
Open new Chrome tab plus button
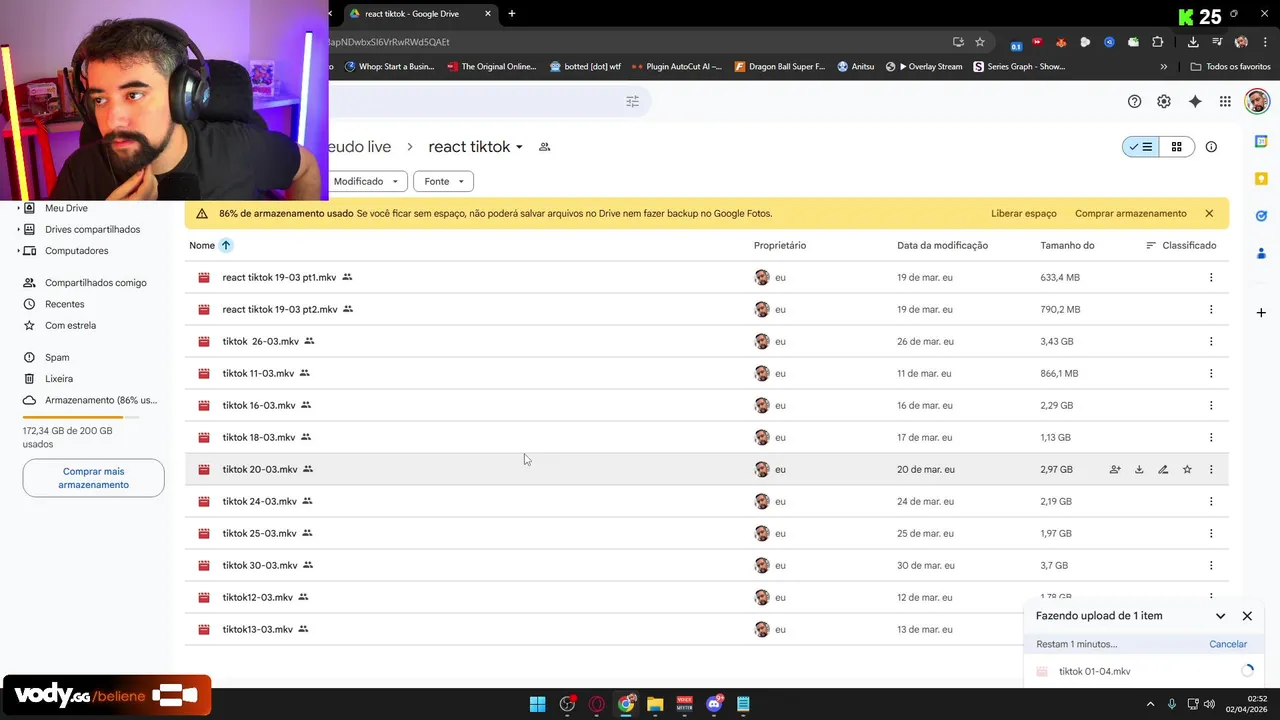(512, 14)
